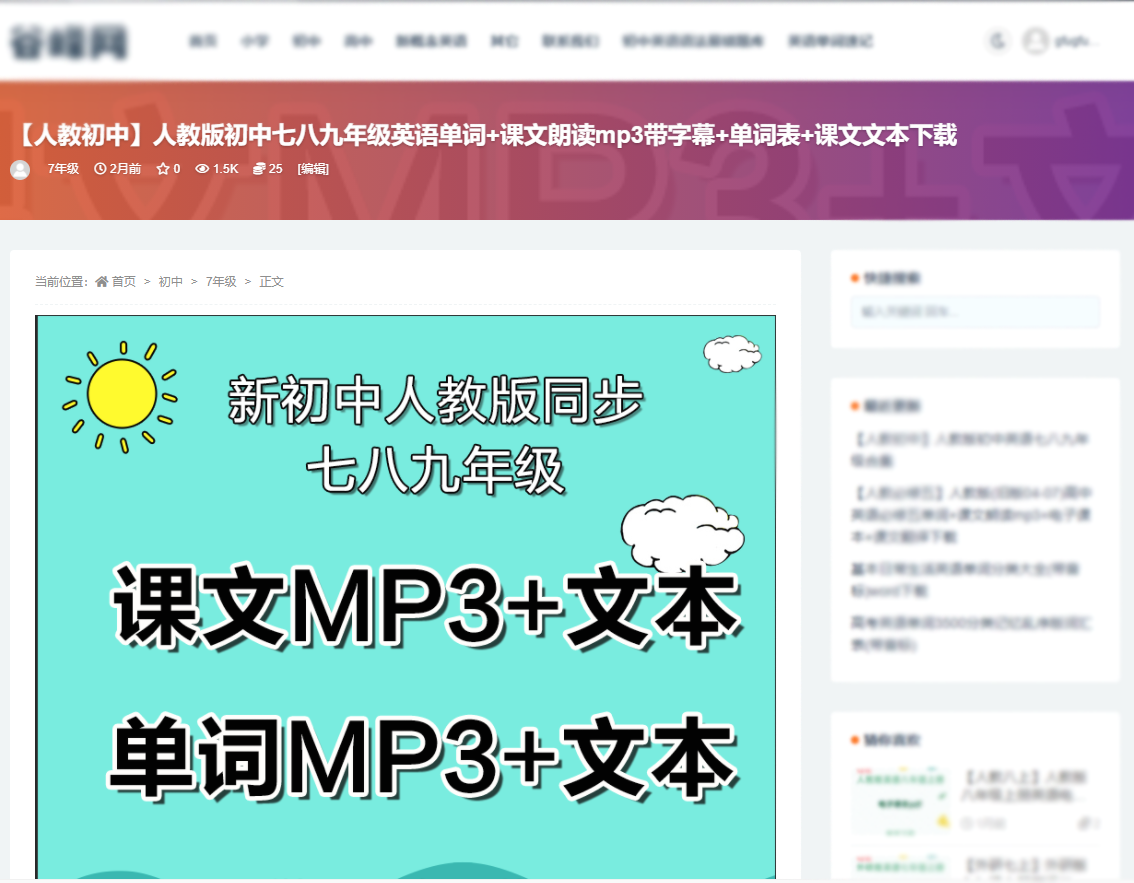This screenshot has height=883, width=1134.
Task: Open the teal 课文MP3+文本 cover image
Action: tap(406, 597)
